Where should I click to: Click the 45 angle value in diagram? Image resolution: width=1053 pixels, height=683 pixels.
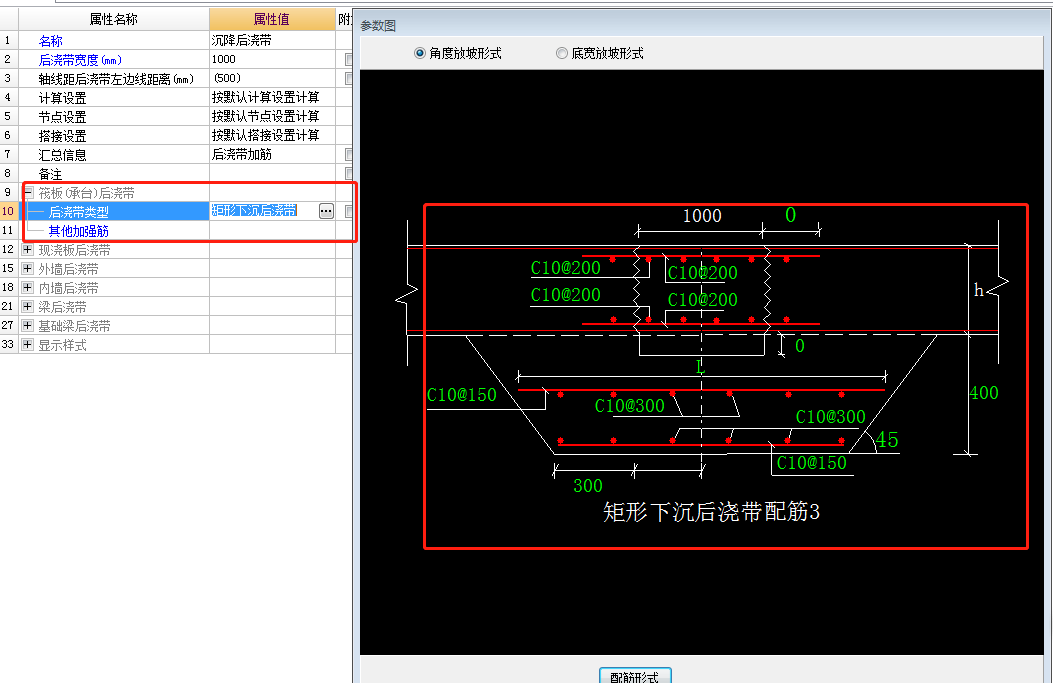point(886,440)
